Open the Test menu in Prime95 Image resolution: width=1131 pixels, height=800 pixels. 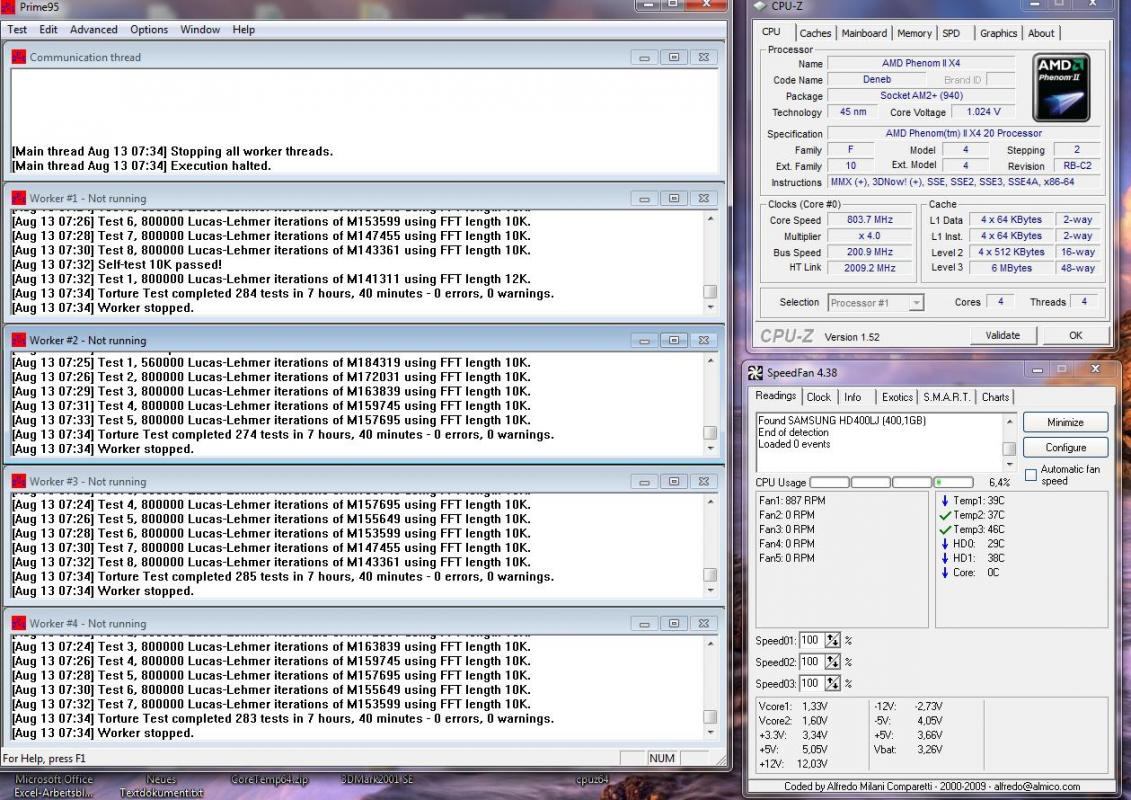[x=17, y=30]
